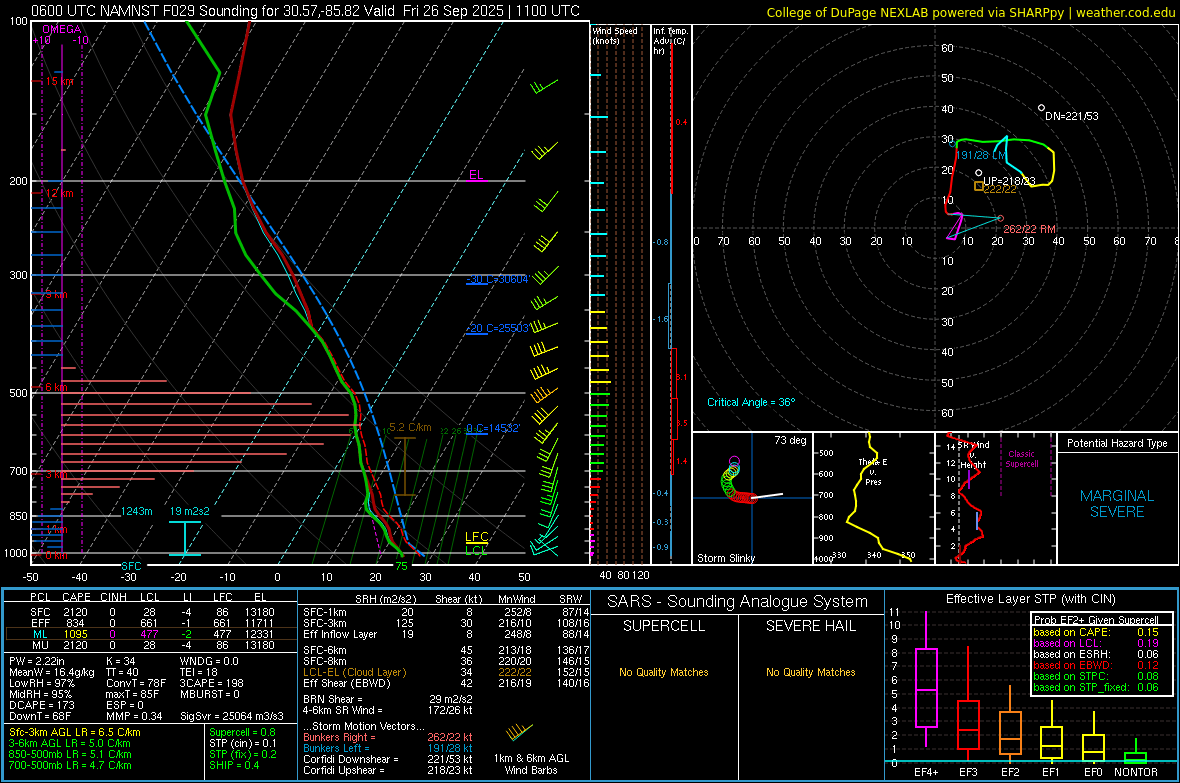Click the Wind Speed (knots) panel header
1180x783 pixels.
point(615,35)
